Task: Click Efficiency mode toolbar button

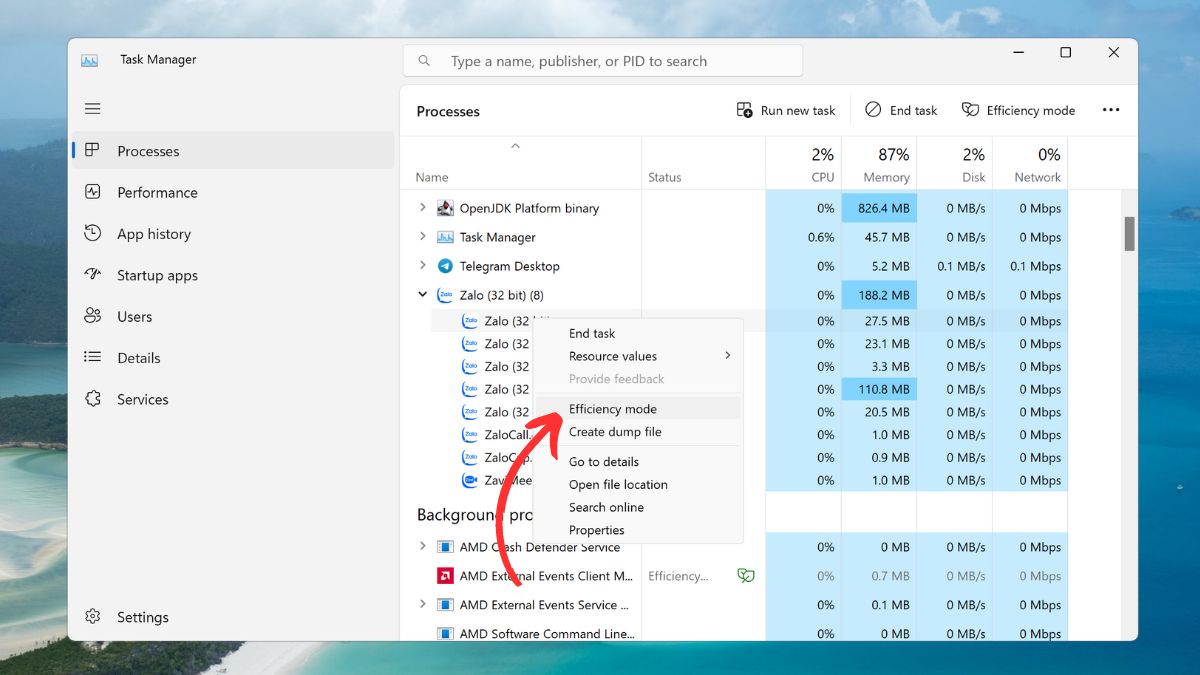Action: coord(1018,110)
